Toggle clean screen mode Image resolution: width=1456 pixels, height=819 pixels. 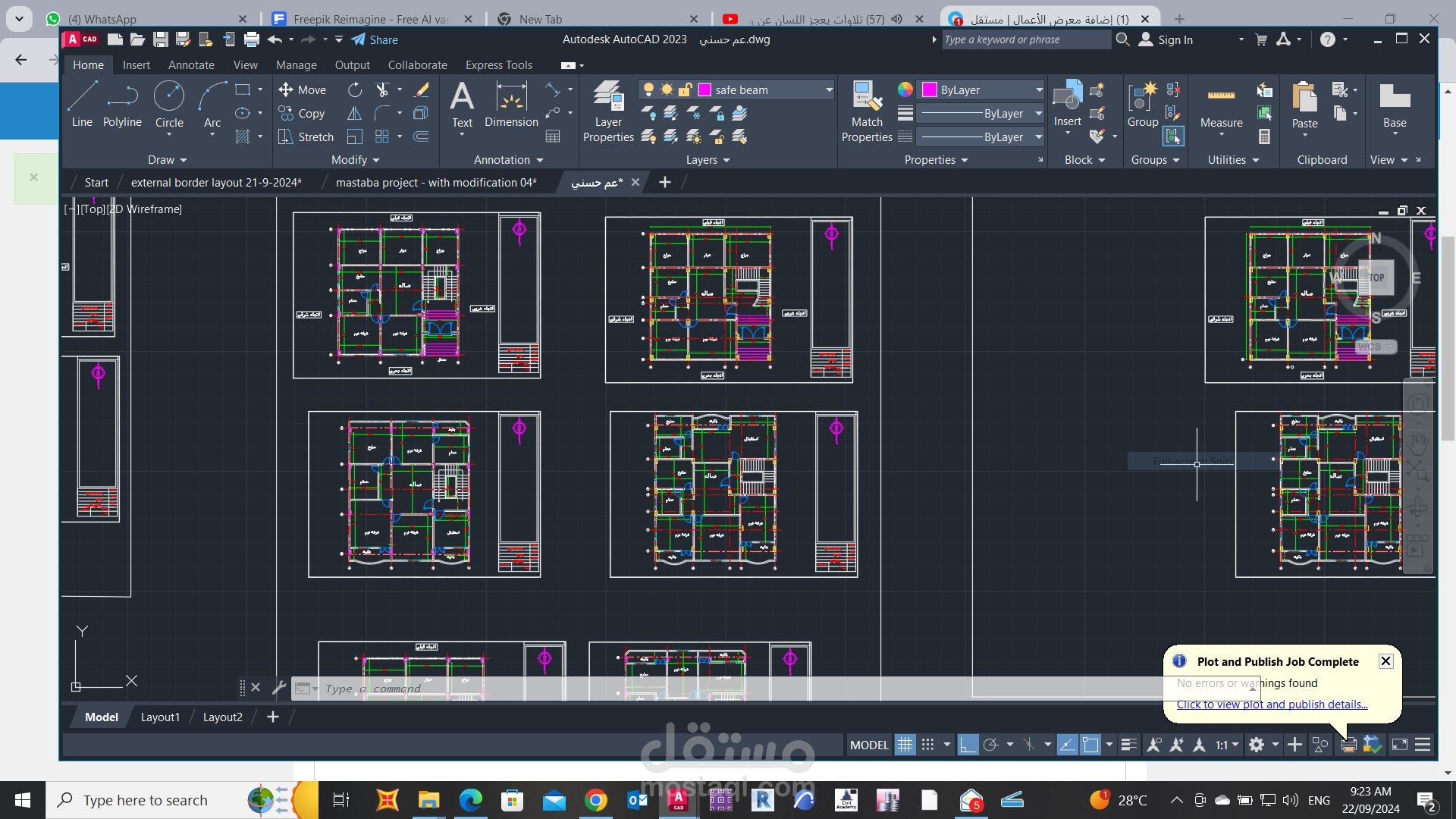coord(1400,745)
